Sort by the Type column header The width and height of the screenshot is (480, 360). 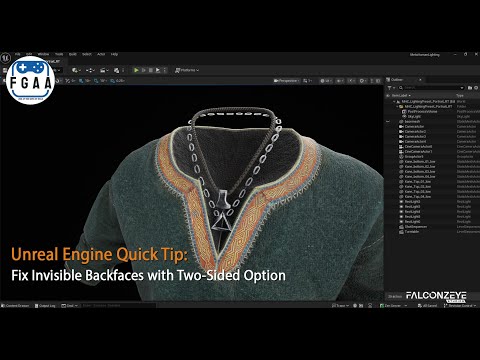coord(460,95)
